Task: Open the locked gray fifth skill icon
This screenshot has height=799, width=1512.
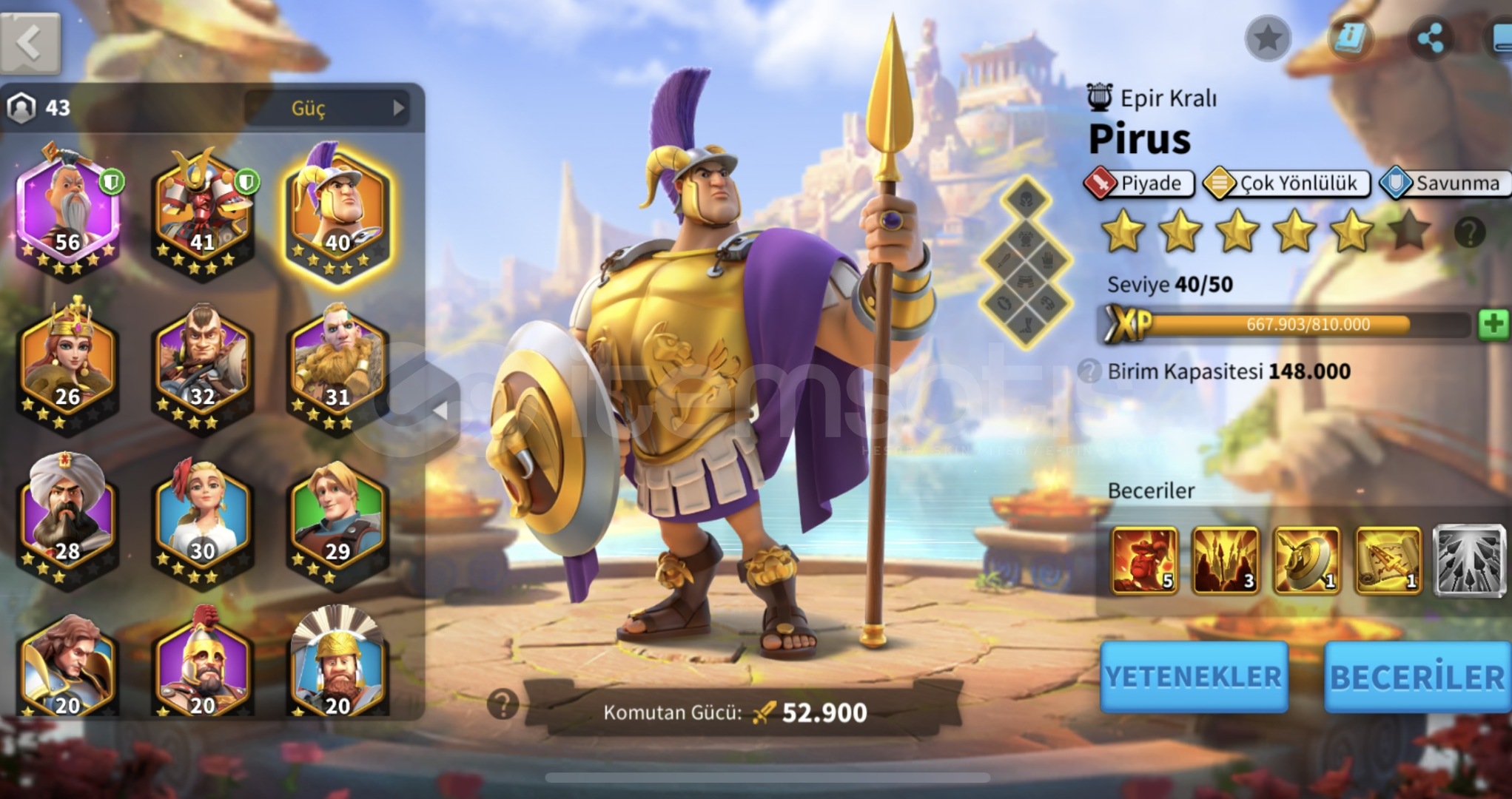Action: [1469, 560]
